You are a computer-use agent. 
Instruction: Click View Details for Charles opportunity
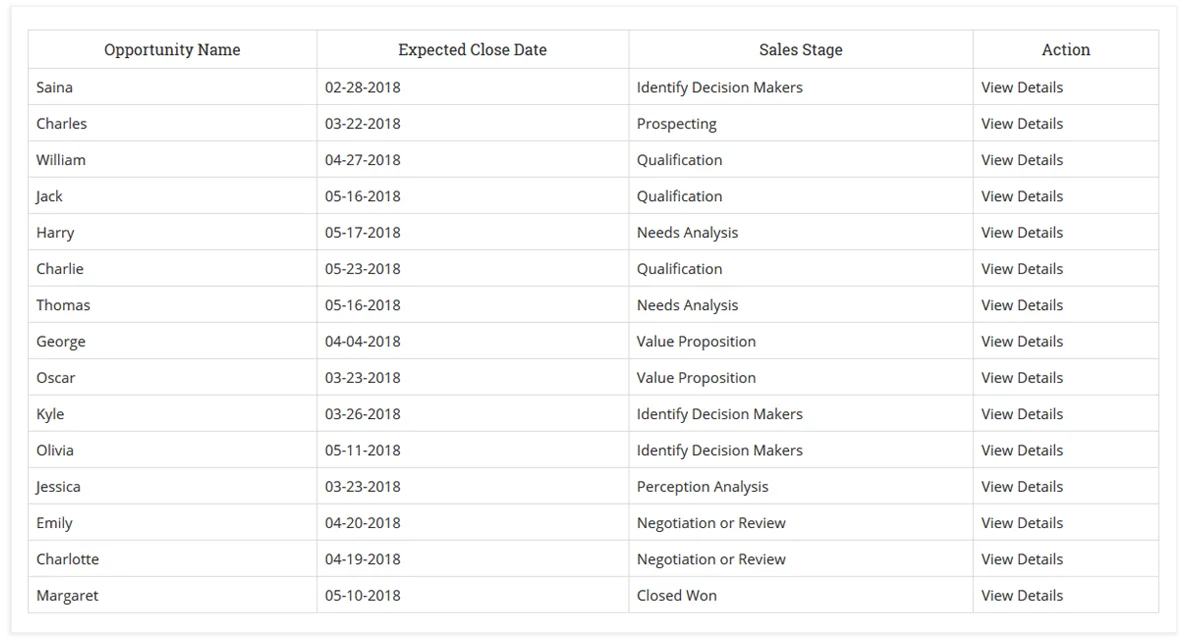point(1021,124)
